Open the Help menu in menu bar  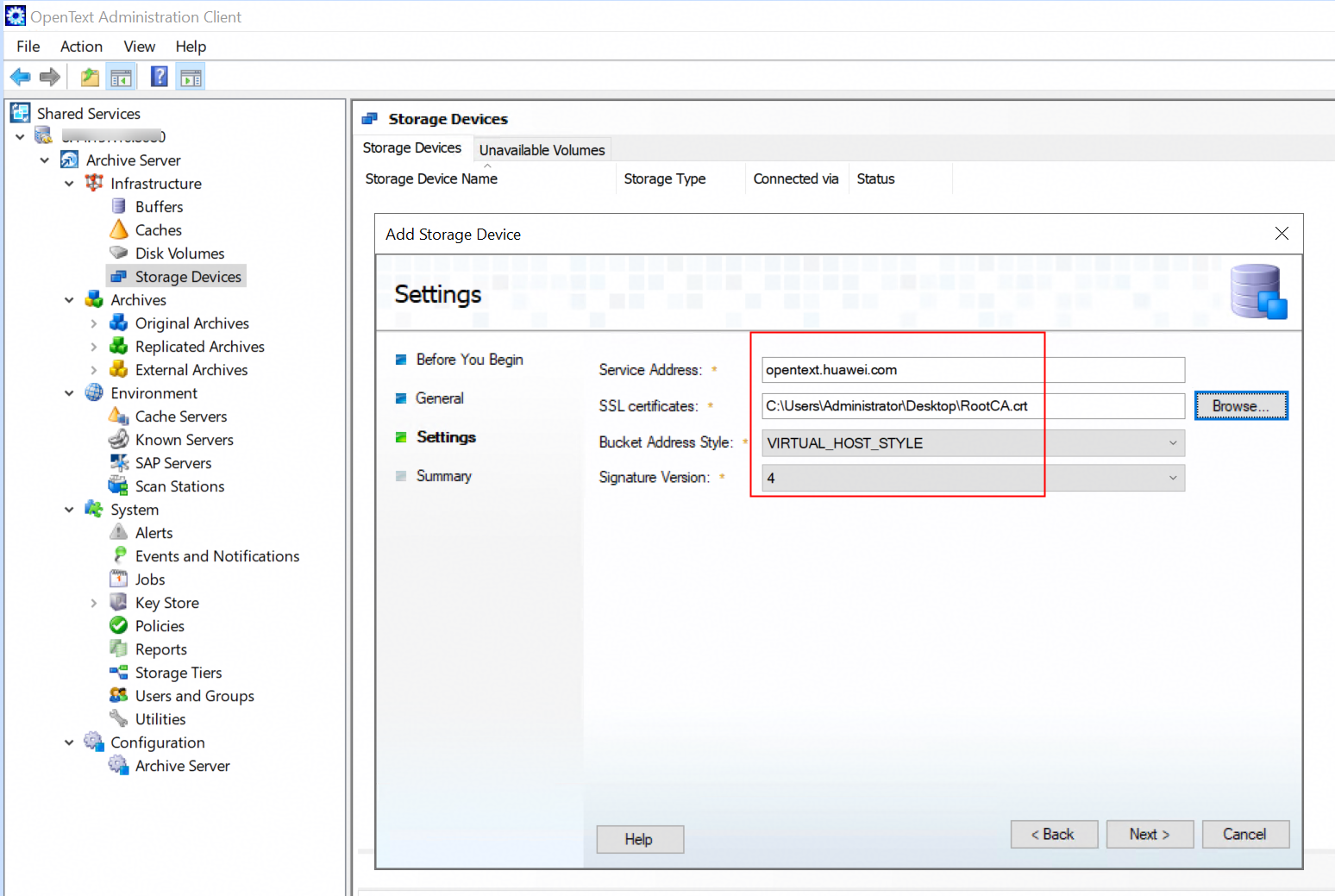coord(191,47)
